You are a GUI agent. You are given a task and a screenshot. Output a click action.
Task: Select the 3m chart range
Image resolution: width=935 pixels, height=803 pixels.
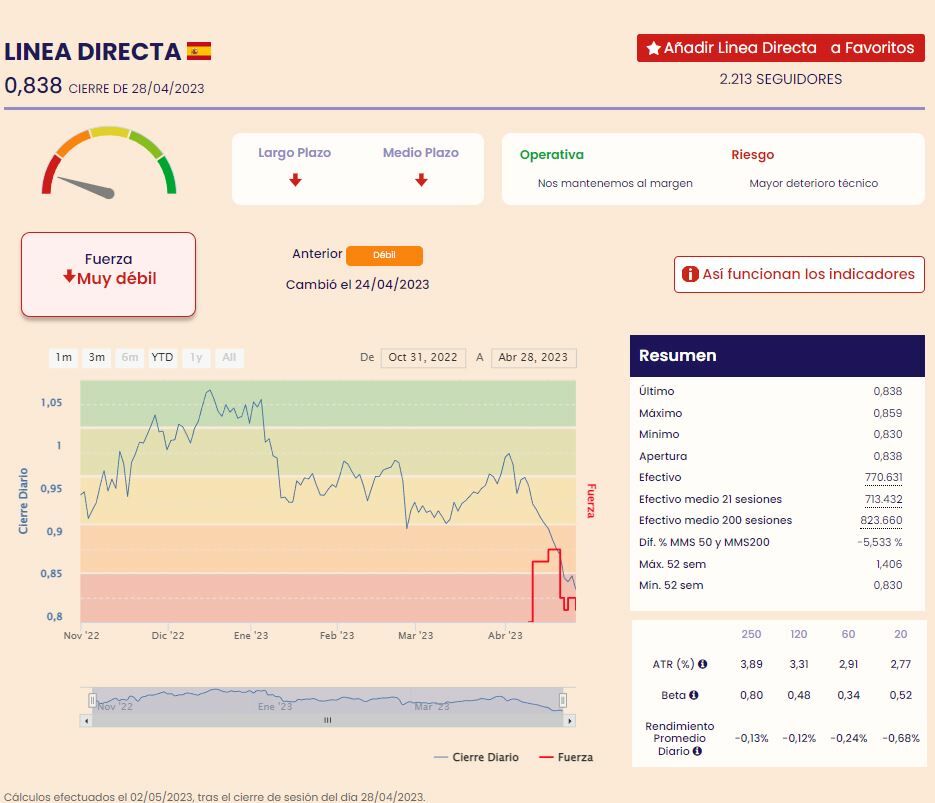(x=97, y=357)
